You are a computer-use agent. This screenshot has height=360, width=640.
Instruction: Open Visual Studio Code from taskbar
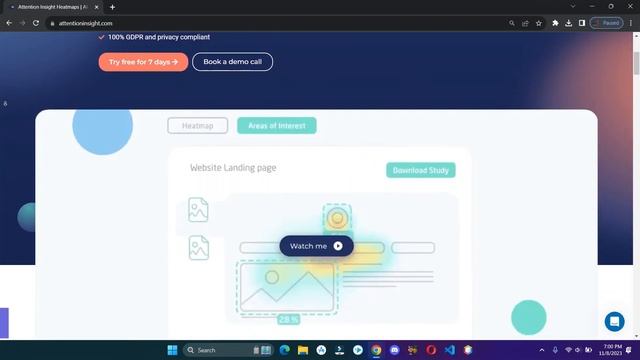tap(449, 350)
